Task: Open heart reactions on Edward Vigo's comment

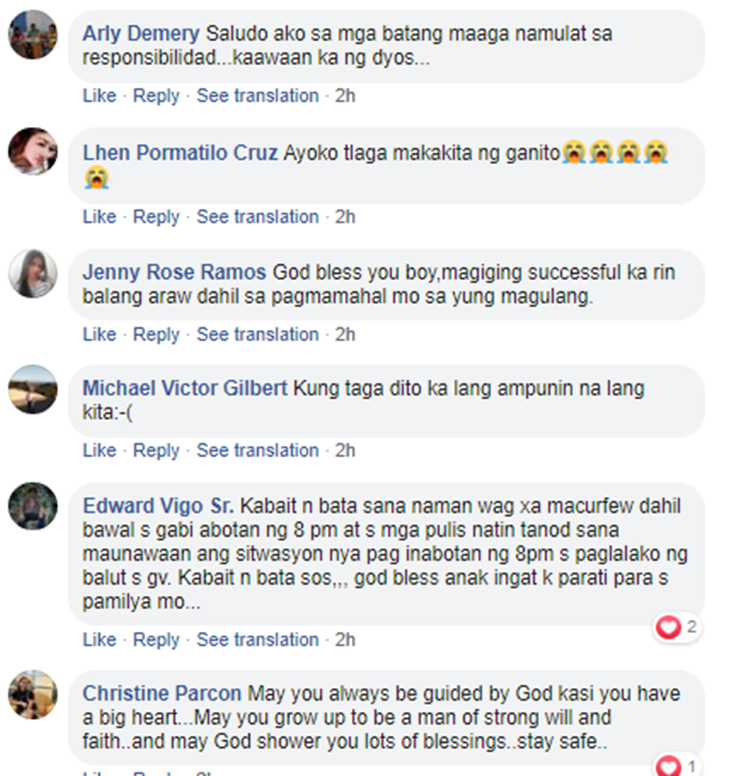Action: (x=676, y=628)
